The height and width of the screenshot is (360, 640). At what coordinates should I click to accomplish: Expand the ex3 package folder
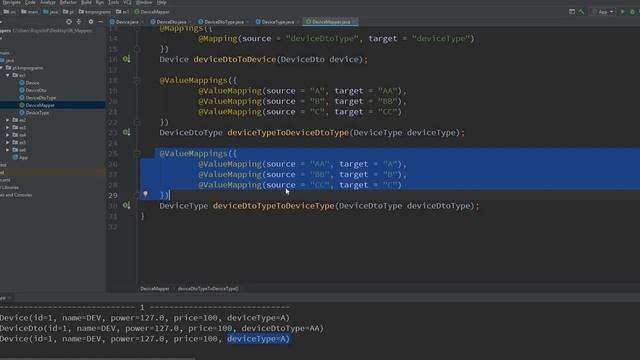[x=7, y=127]
